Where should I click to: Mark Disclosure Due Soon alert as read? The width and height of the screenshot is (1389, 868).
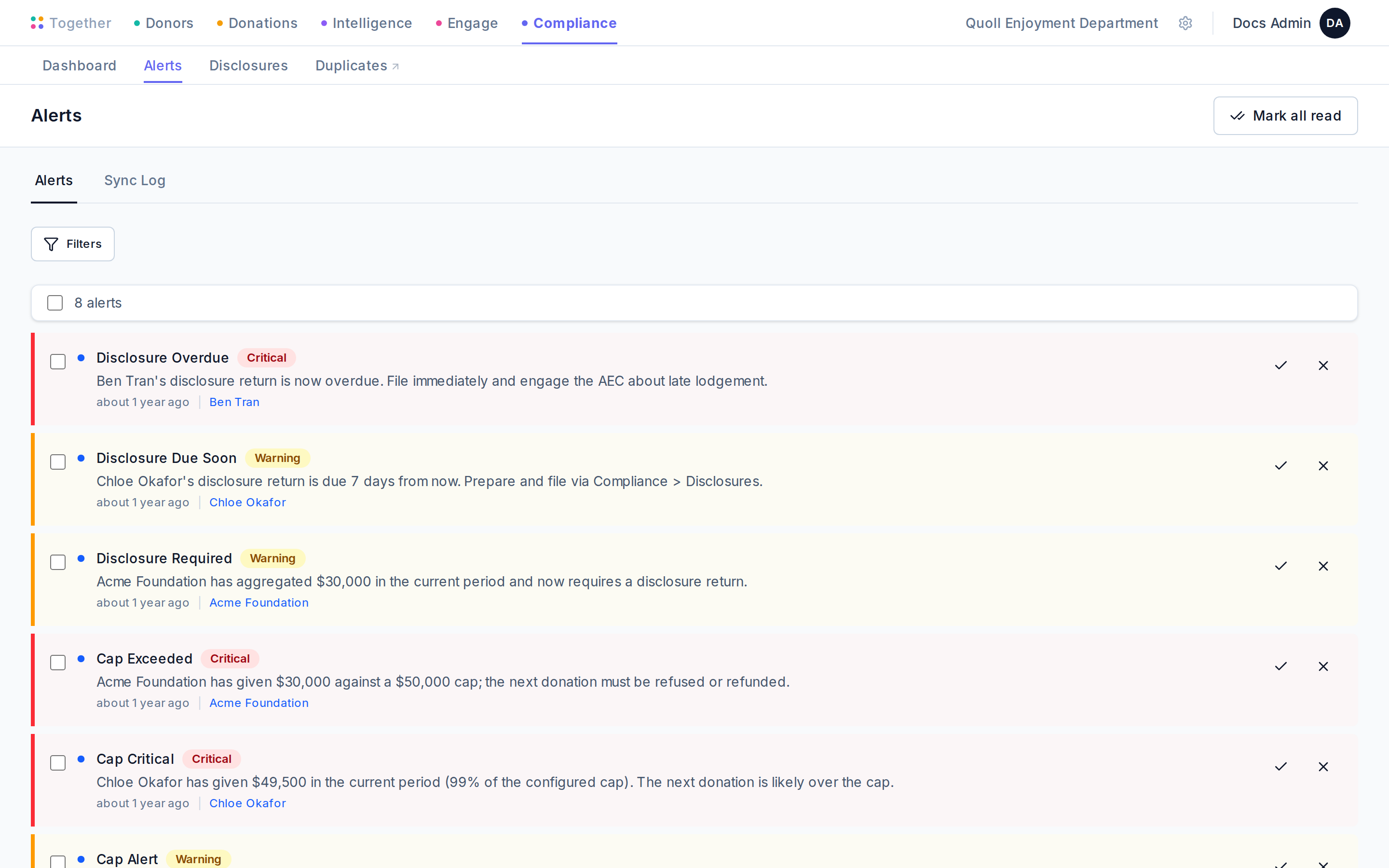point(1280,465)
